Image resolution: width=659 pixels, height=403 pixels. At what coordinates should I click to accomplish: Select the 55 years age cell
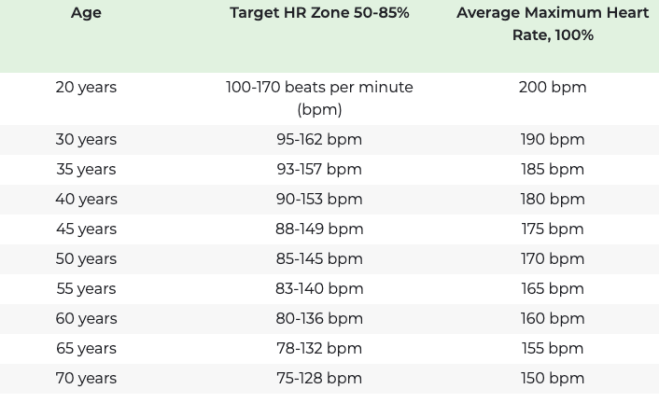[86, 289]
